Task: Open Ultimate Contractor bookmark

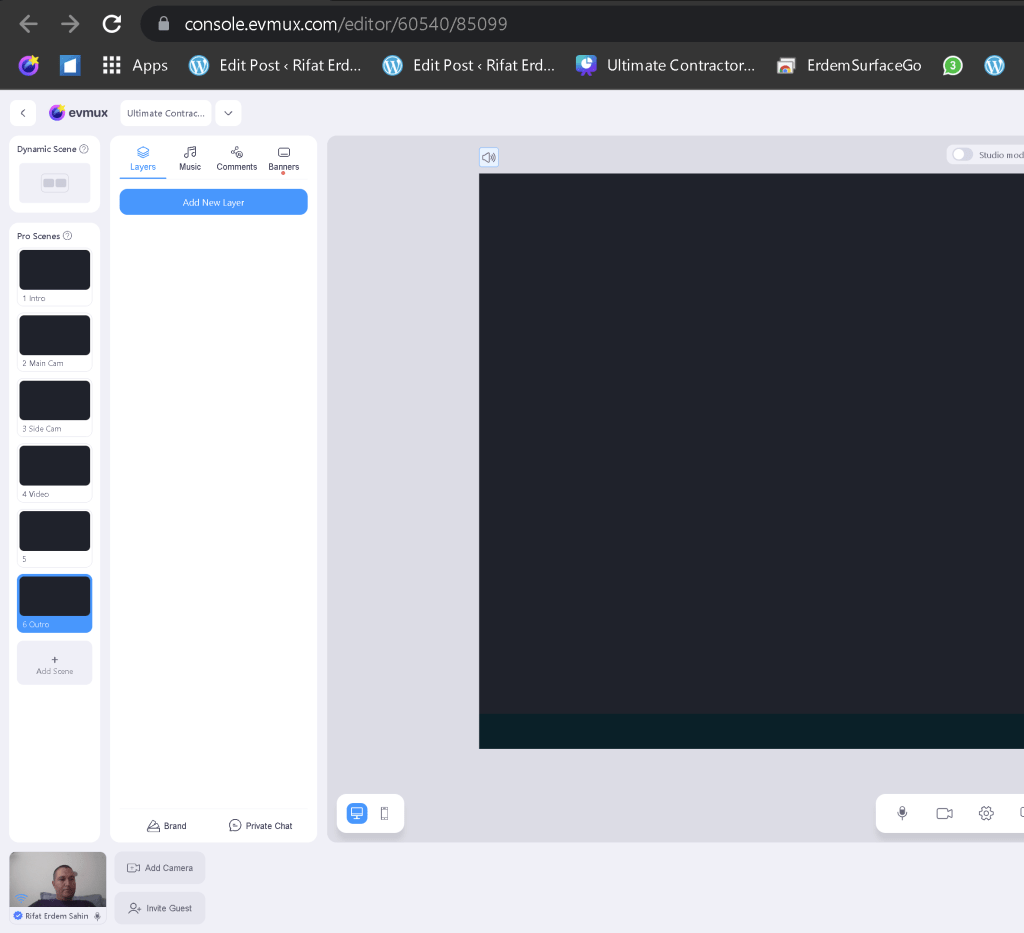Action: coord(665,65)
